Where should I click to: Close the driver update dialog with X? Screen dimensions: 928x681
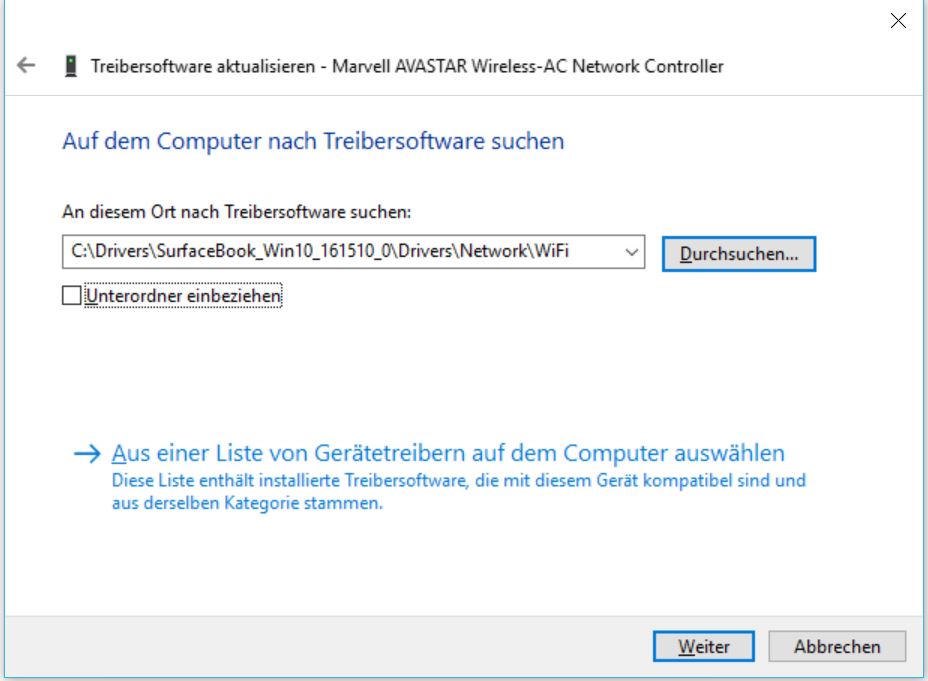point(898,21)
